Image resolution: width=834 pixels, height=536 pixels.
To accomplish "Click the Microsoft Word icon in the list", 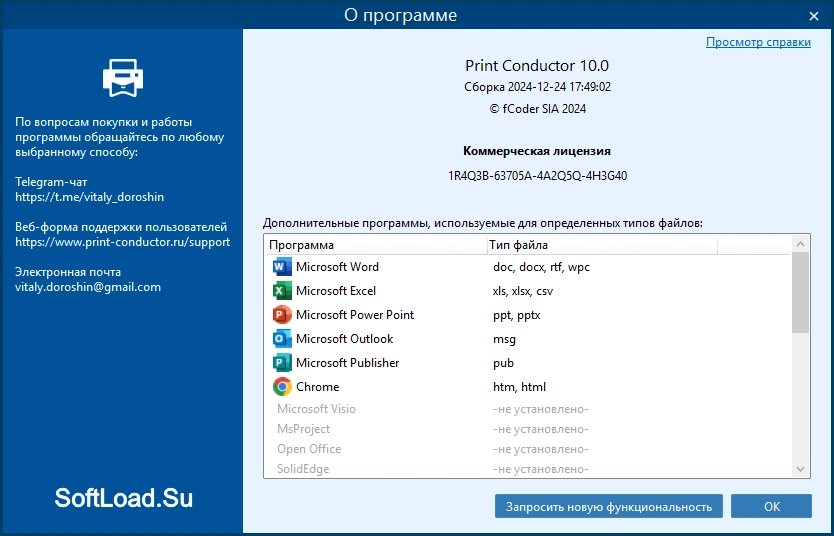I will click(282, 266).
